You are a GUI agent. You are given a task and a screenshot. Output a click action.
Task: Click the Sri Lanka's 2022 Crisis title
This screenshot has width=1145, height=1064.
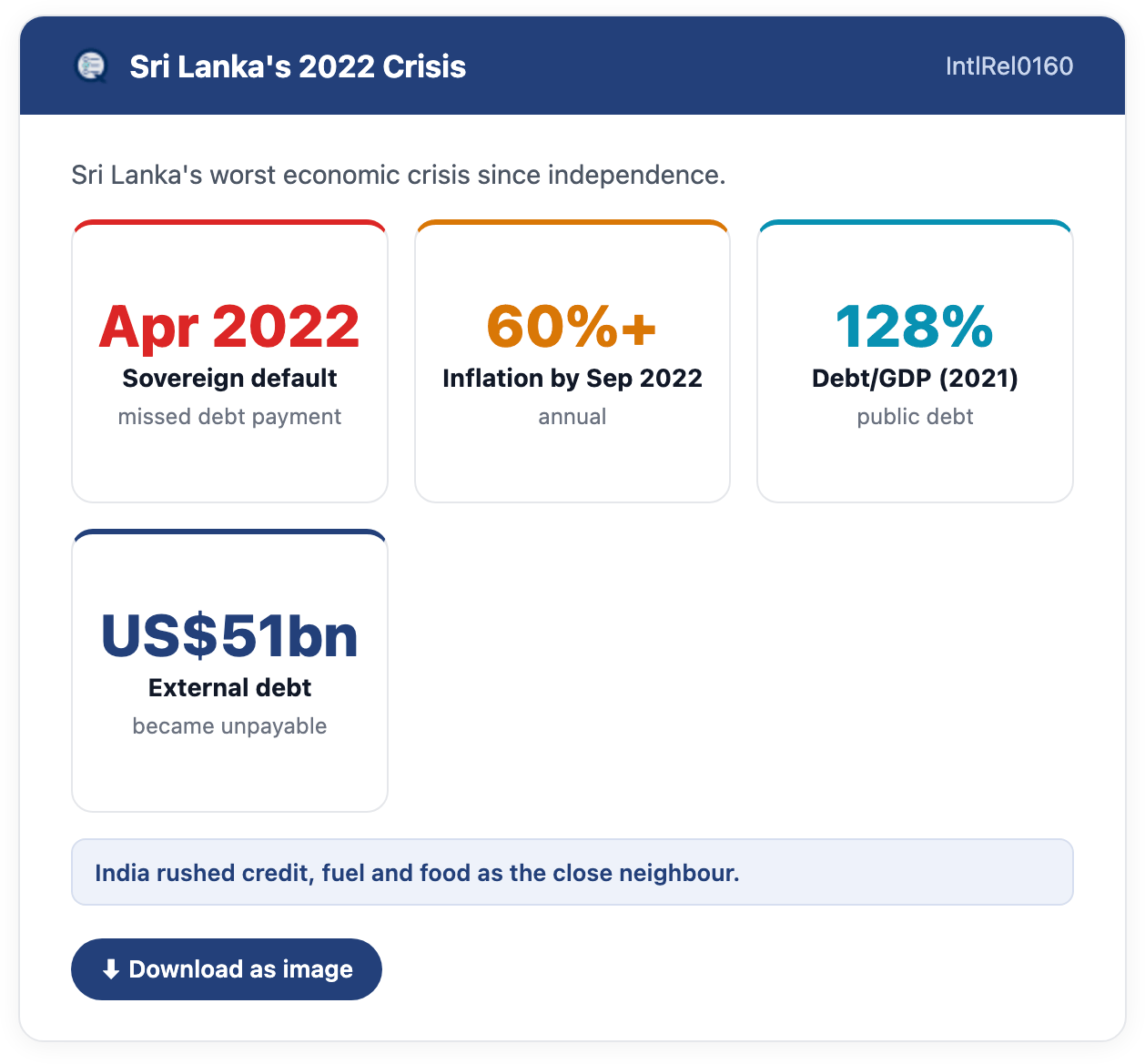(x=298, y=66)
